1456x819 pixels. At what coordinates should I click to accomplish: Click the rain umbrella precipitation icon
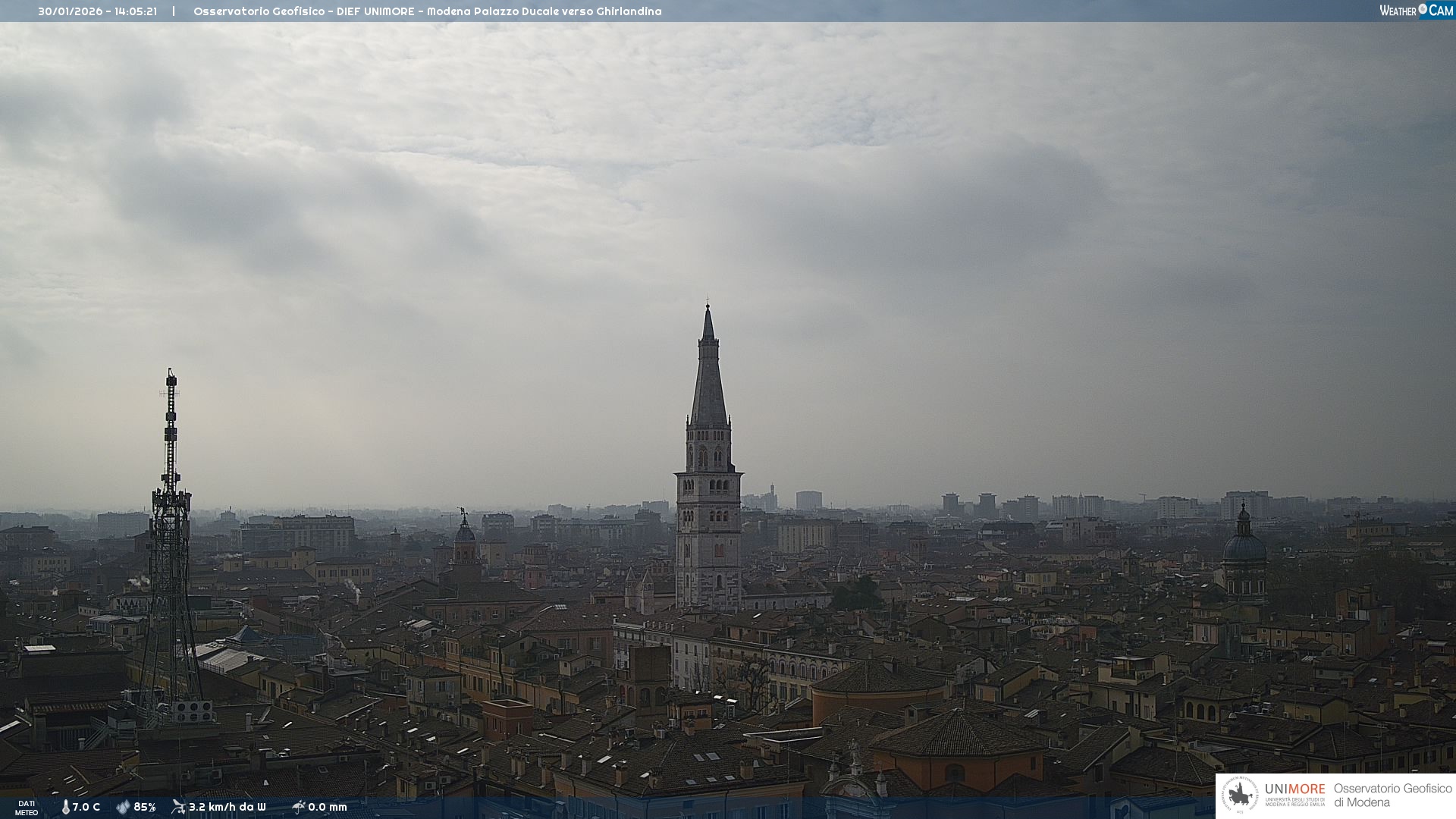coord(298,807)
